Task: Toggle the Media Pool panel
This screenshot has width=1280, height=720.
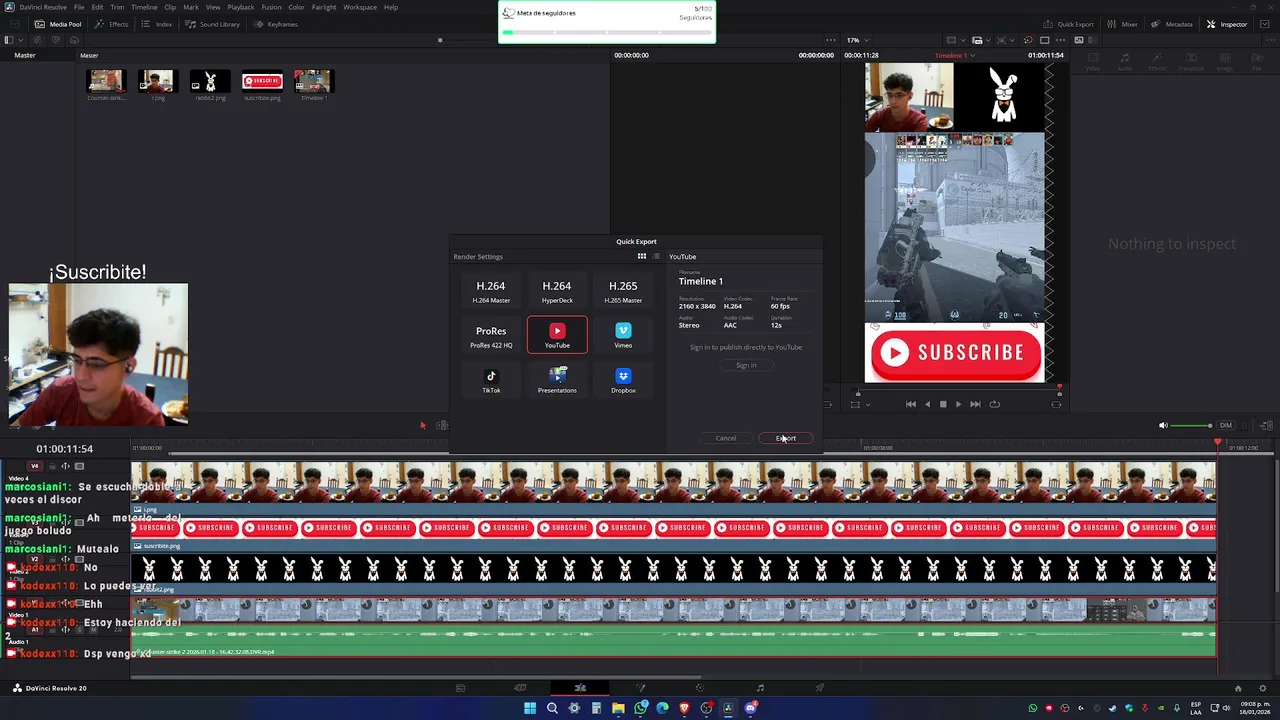Action: click(58, 24)
